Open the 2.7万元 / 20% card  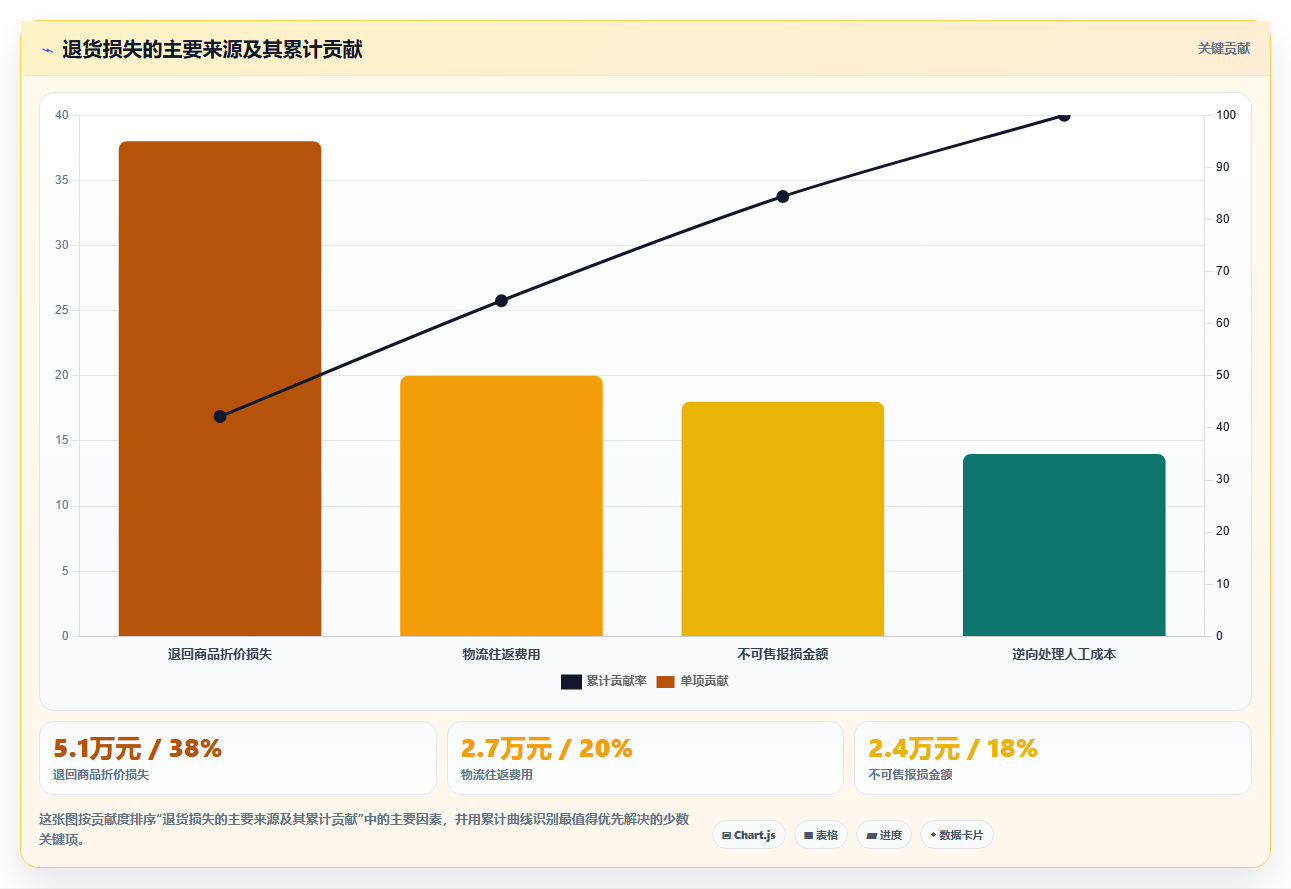pyautogui.click(x=646, y=758)
